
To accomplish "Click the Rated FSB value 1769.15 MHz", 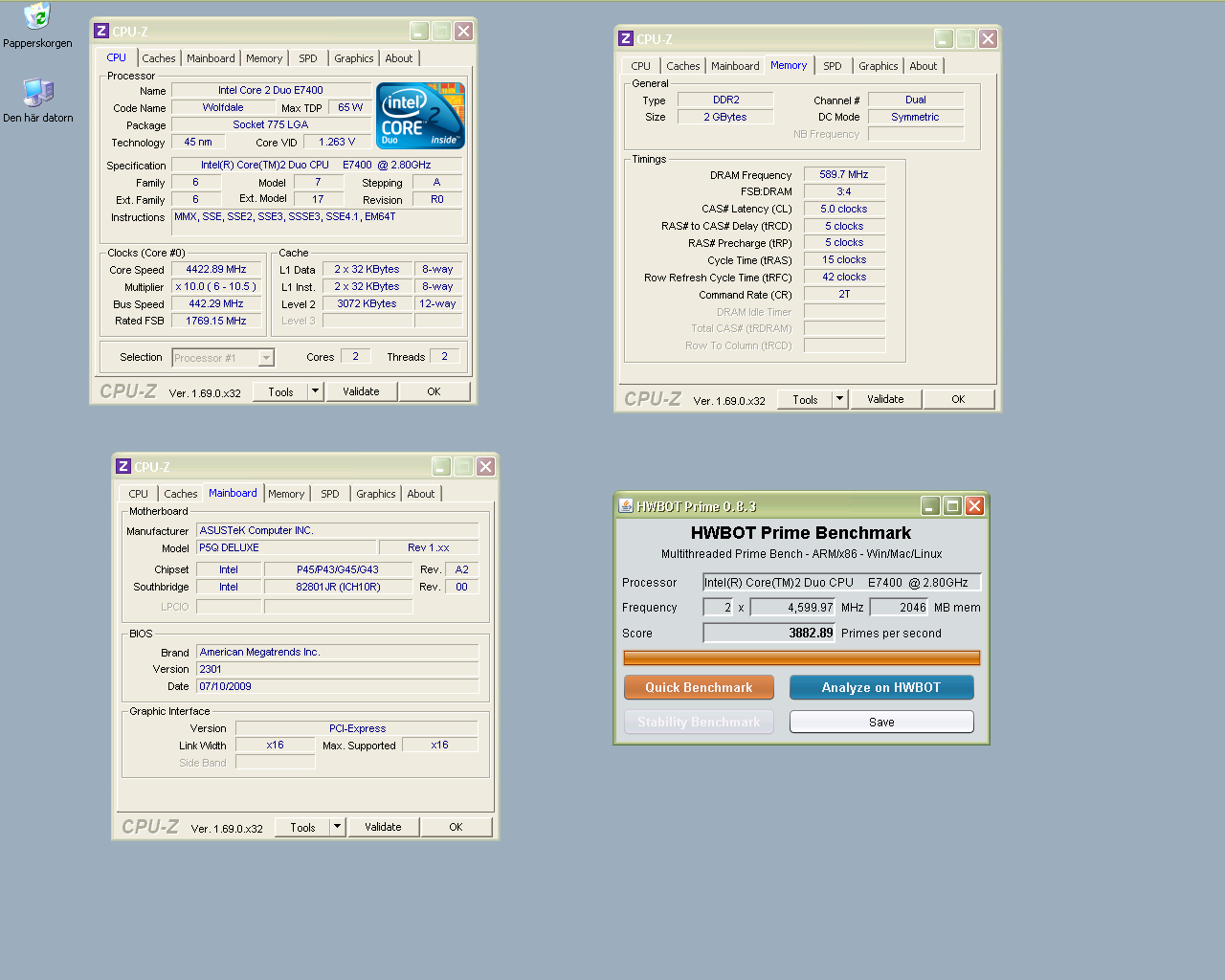I will coord(216,321).
